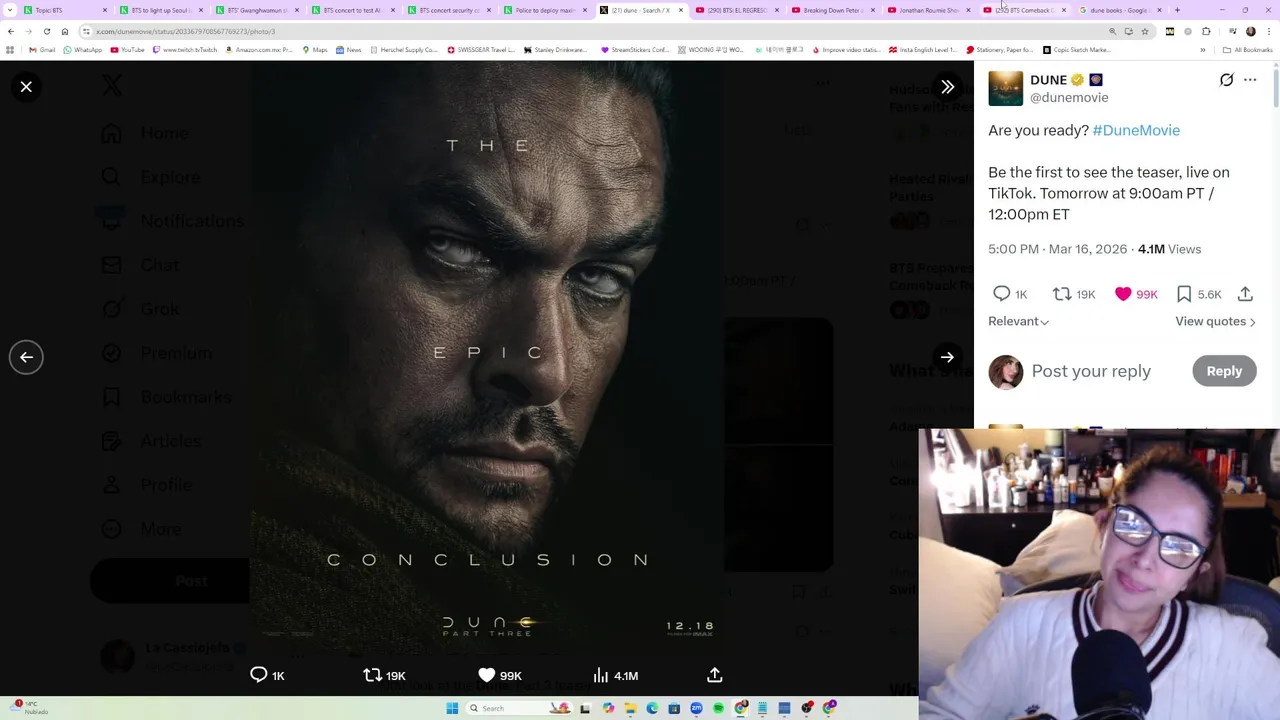Image resolution: width=1280 pixels, height=720 pixels.
Task: Click the taskbar Search box
Action: click(519, 708)
